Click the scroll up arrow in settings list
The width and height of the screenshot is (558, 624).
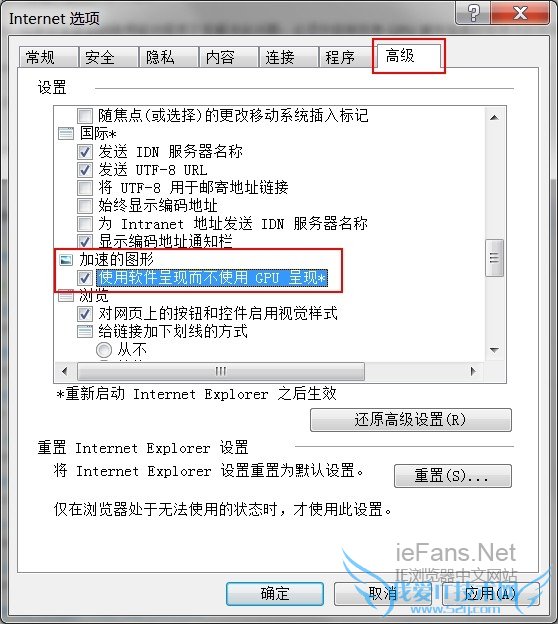click(494, 117)
